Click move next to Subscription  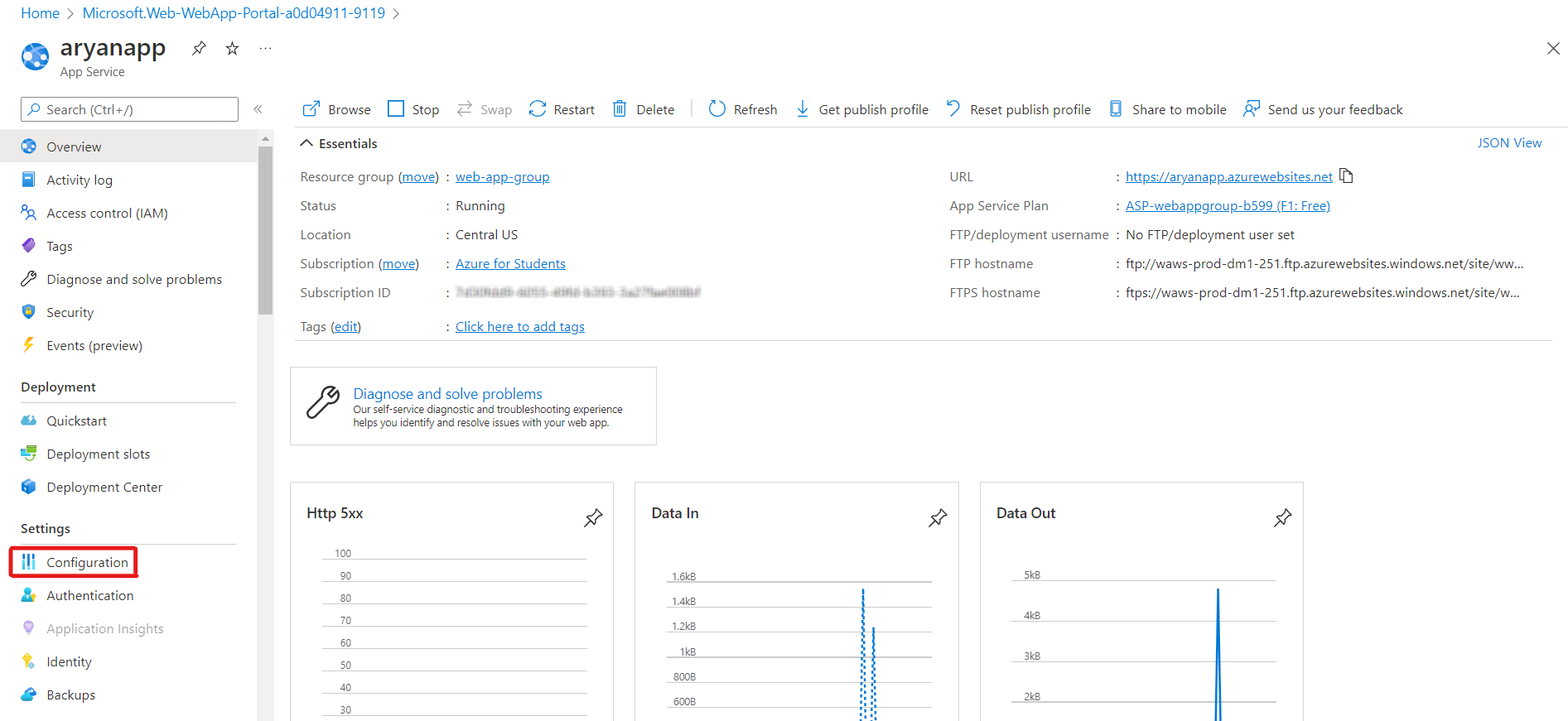[398, 263]
